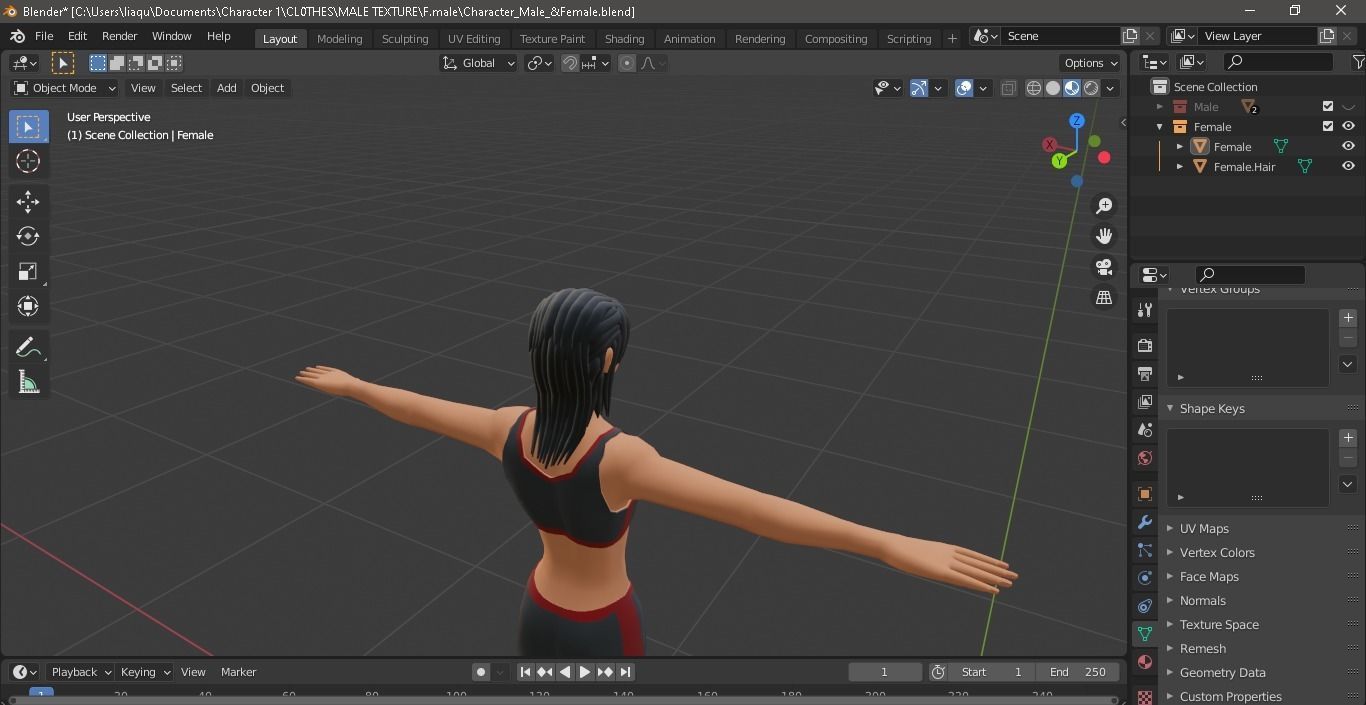This screenshot has width=1366, height=705.
Task: Open the File menu
Action: pyautogui.click(x=44, y=36)
